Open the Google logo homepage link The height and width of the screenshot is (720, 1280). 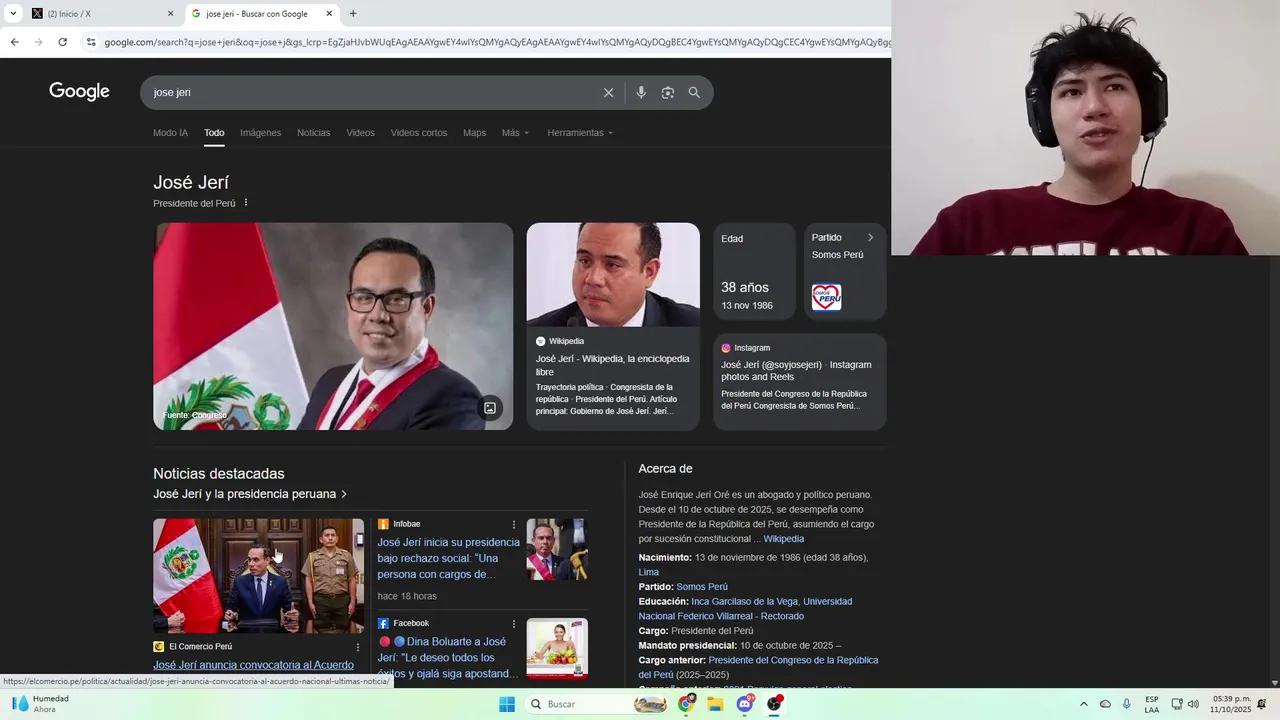79,92
